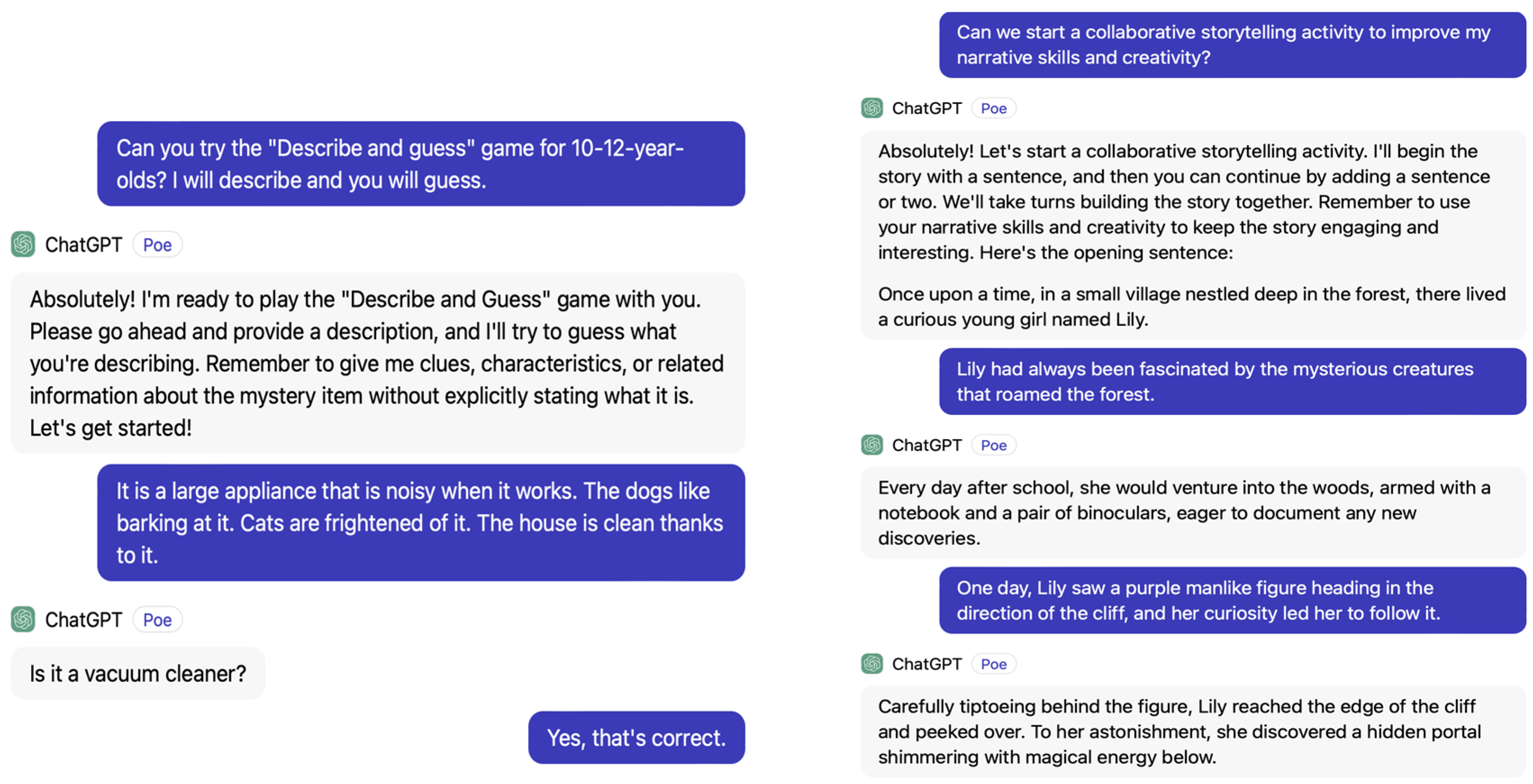Image resolution: width=1533 pixels, height=784 pixels.
Task: Click ChatGPT avatar above 'Describe and Guess' reply
Action: [x=23, y=244]
